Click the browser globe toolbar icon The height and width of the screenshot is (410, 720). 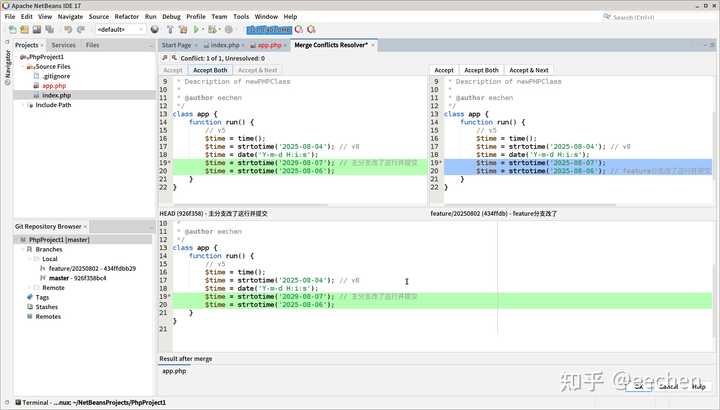pyautogui.click(x=155, y=29)
